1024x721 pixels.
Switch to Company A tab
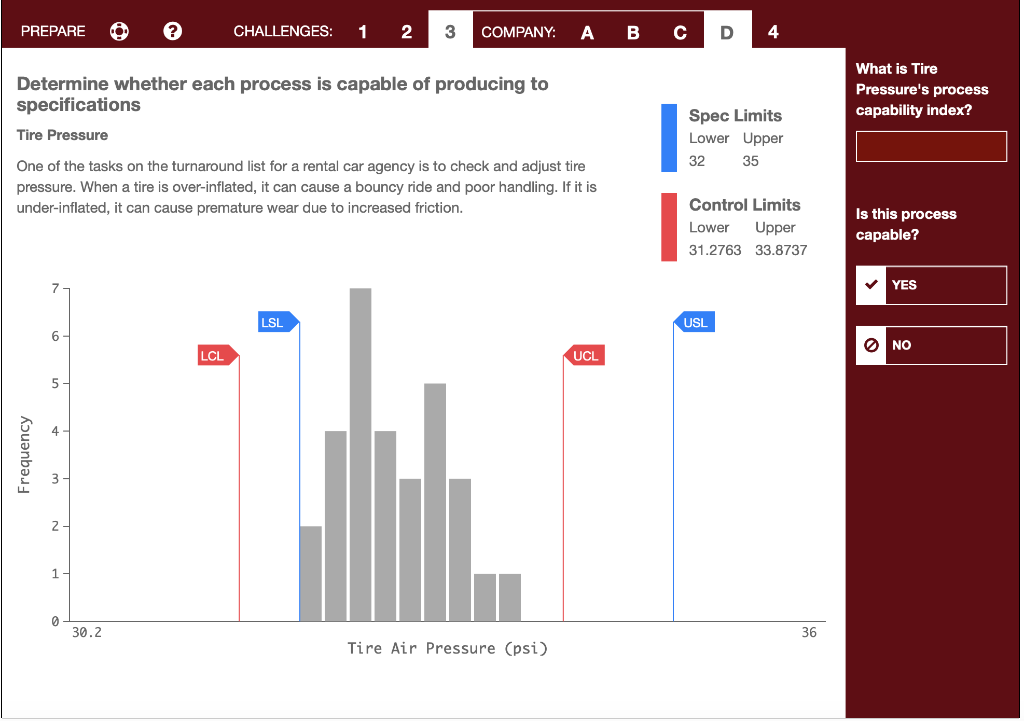click(x=587, y=32)
